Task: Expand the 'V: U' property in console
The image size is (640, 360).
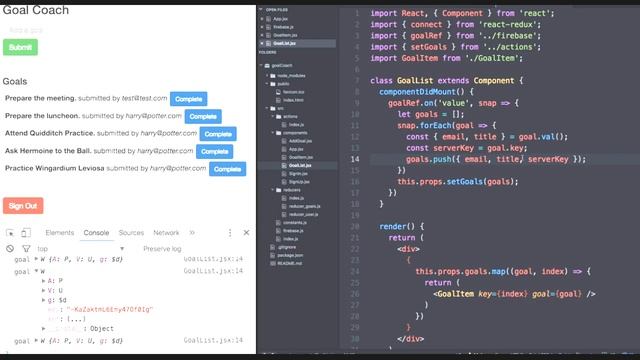Action: click(x=43, y=290)
